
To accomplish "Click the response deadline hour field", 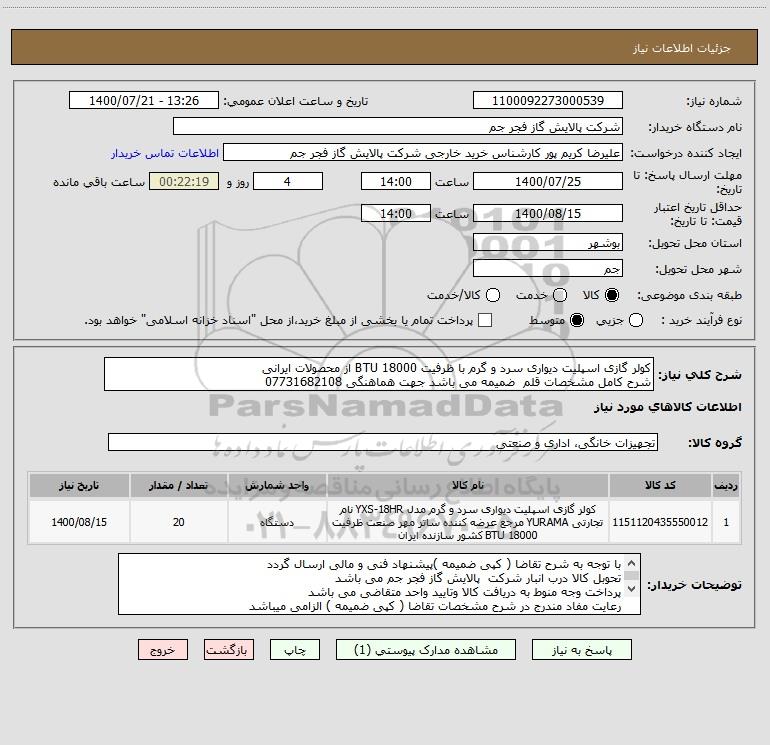I will (x=396, y=181).
